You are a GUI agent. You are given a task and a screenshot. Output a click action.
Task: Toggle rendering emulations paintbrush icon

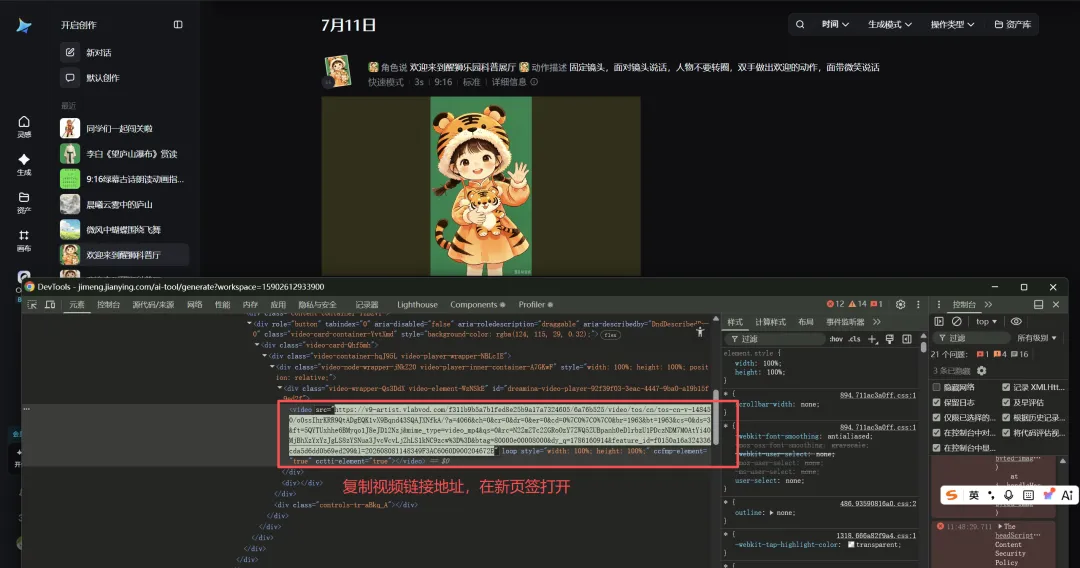pyautogui.click(x=889, y=339)
